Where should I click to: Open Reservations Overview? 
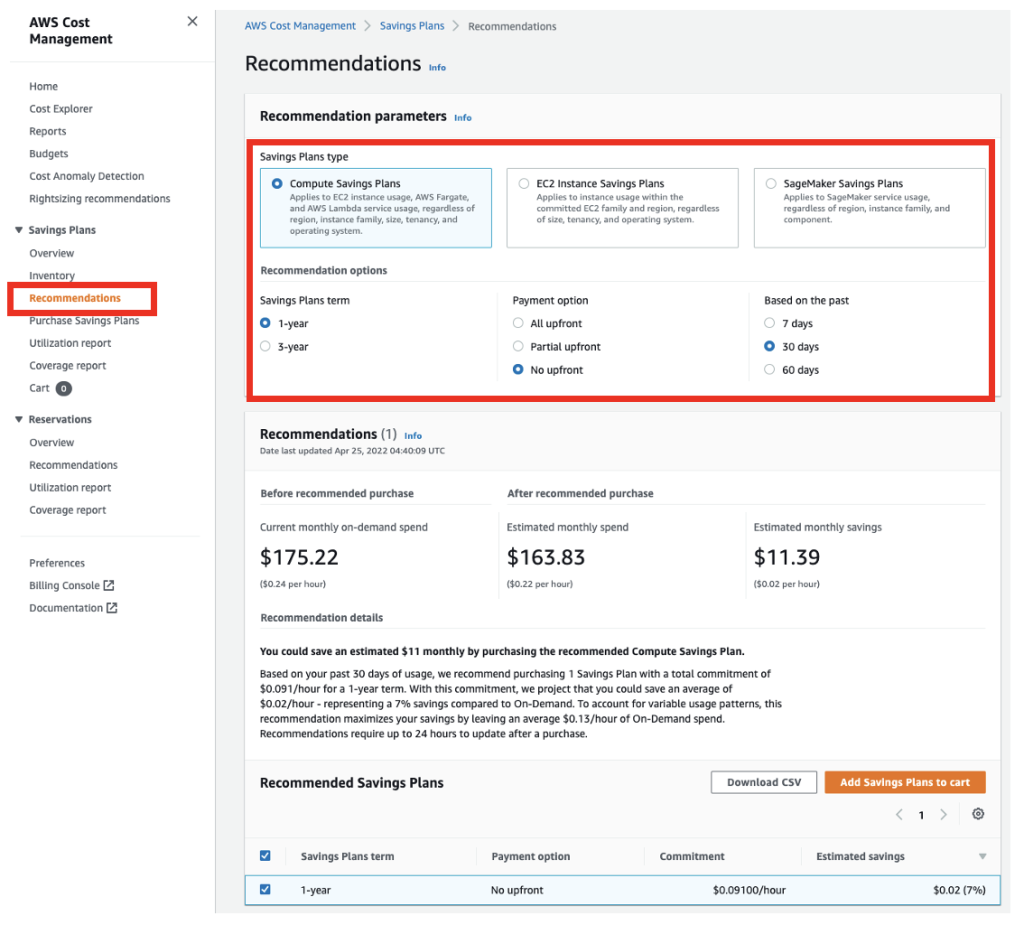(52, 443)
